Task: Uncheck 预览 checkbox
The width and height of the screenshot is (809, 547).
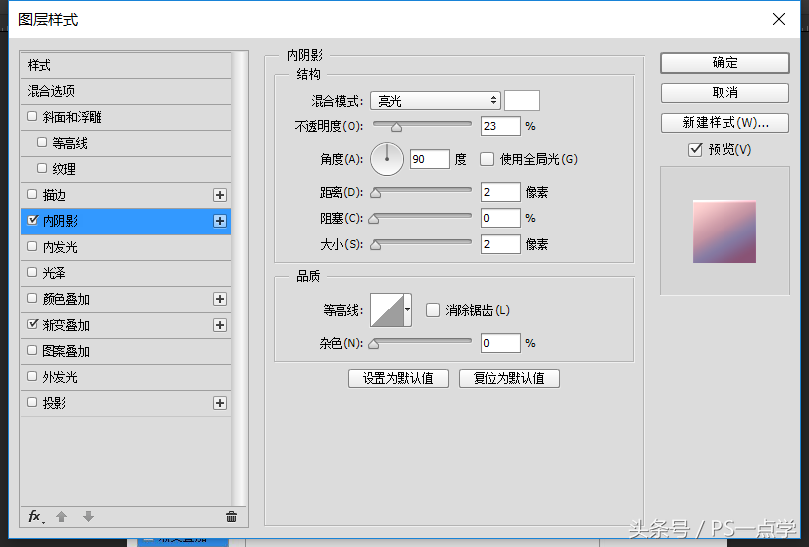Action: pyautogui.click(x=695, y=150)
